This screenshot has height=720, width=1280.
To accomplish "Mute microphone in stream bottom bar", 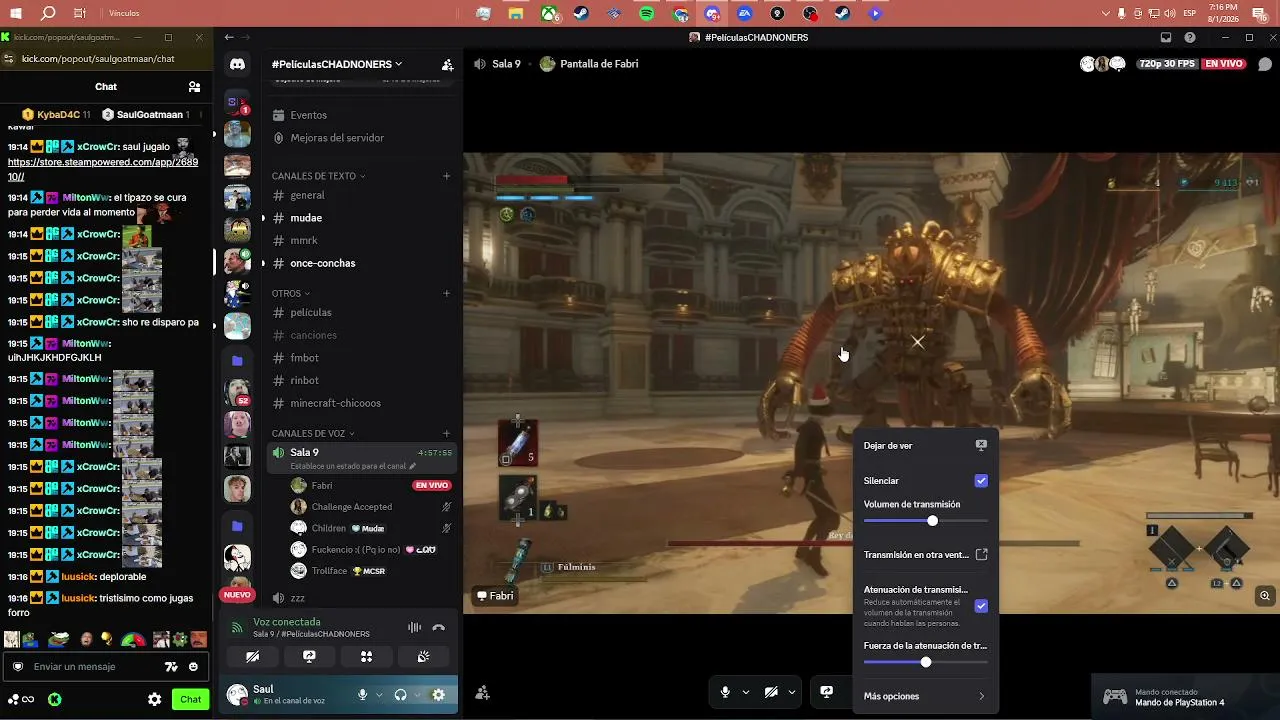I will coord(725,692).
